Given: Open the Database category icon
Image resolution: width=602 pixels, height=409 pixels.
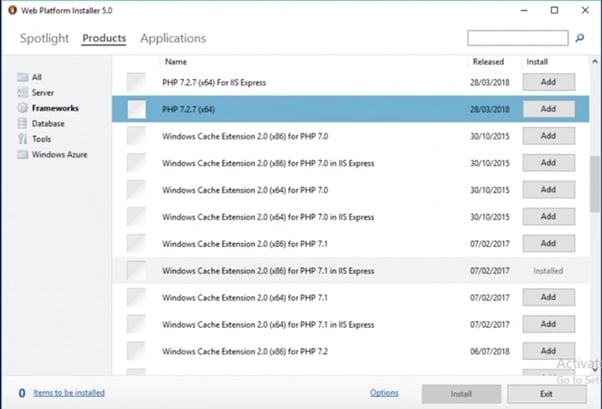Looking at the screenshot, I should point(22,124).
